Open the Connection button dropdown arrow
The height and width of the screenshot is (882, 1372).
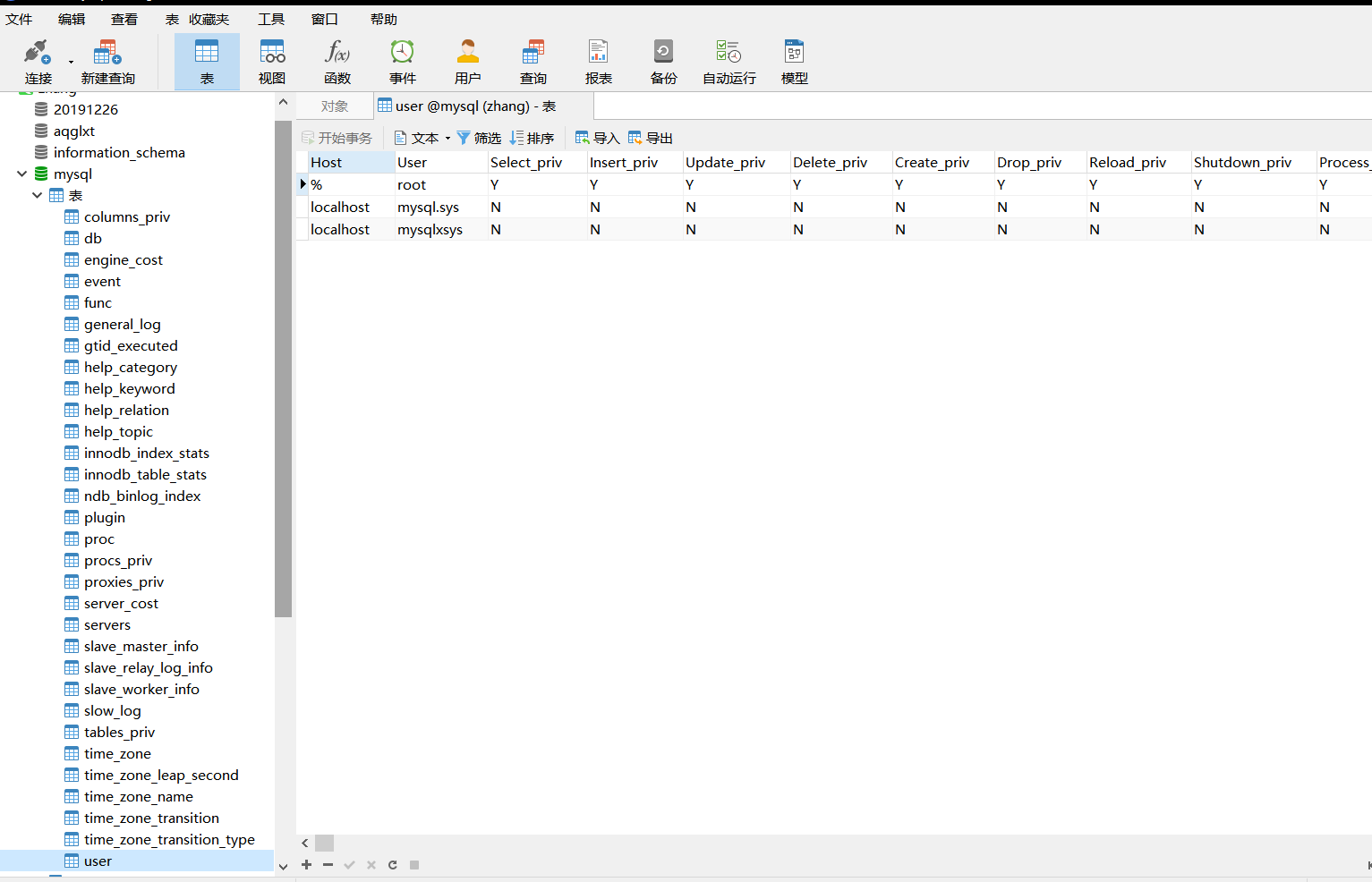coord(71,62)
